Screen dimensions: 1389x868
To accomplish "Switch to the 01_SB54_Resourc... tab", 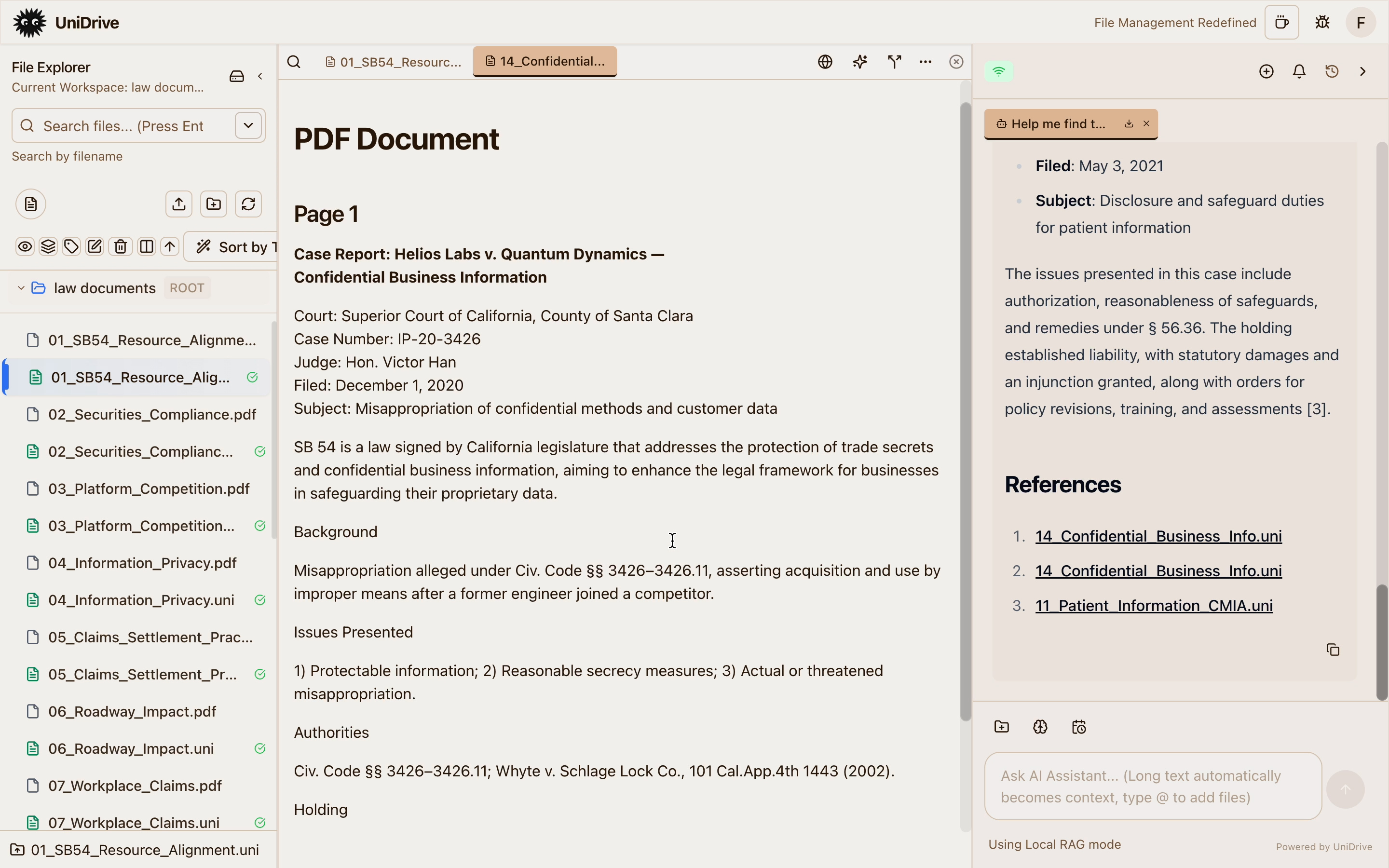I will (394, 61).
